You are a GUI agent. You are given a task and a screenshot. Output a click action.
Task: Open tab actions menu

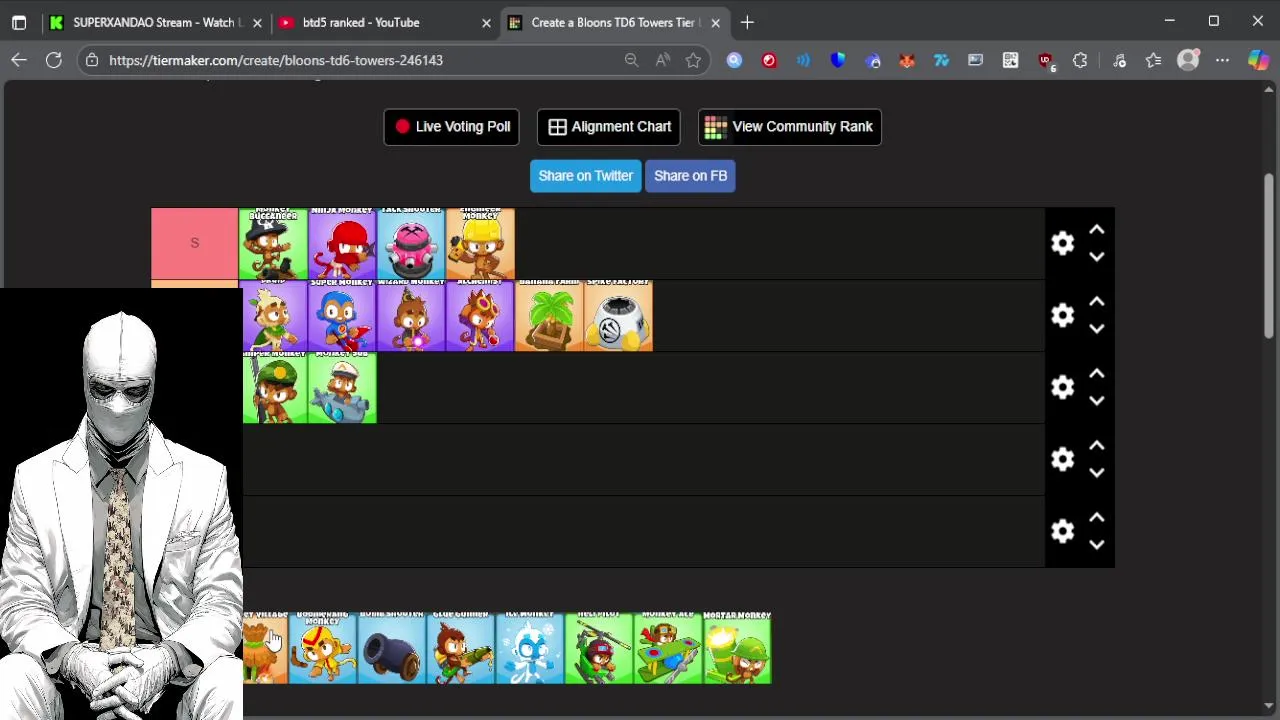tap(19, 22)
